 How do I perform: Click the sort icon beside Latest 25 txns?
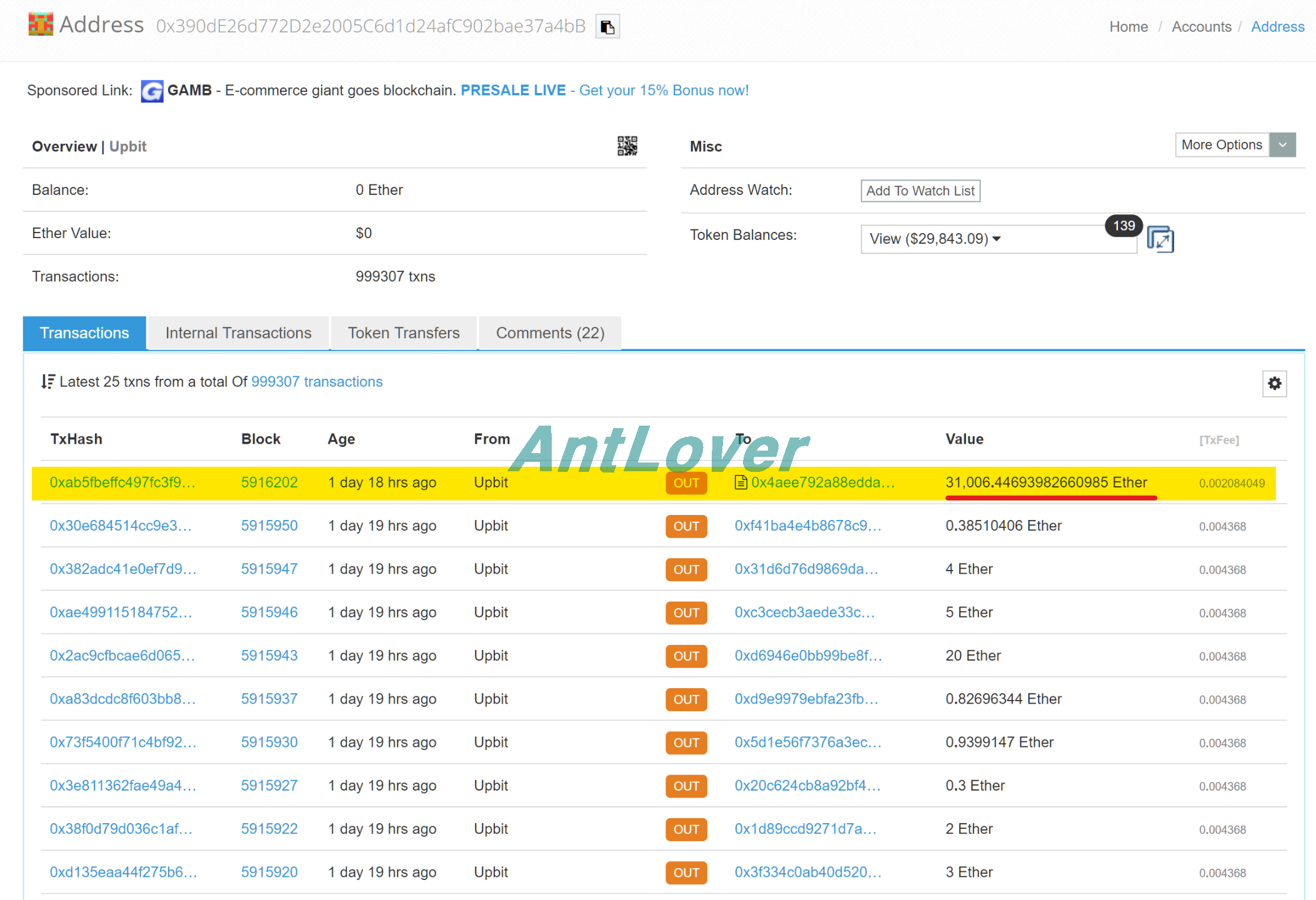coord(47,382)
